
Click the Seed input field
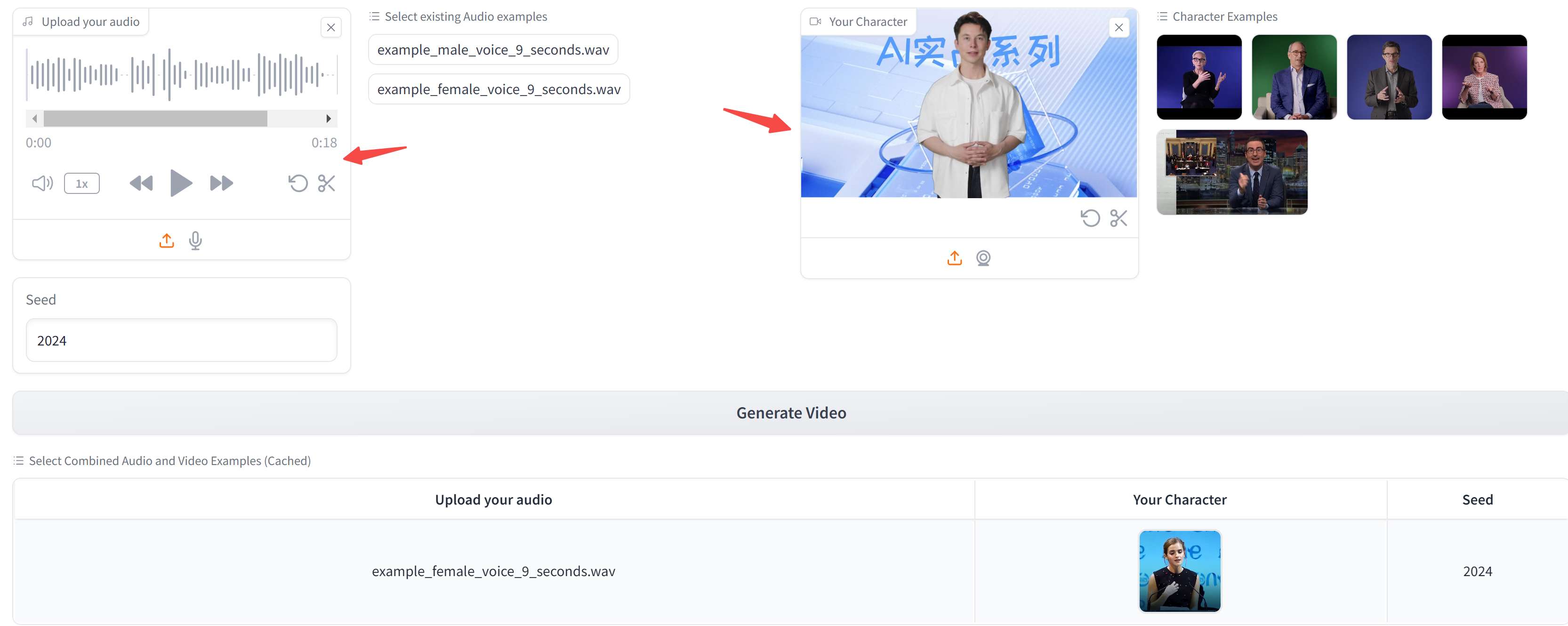pos(181,341)
